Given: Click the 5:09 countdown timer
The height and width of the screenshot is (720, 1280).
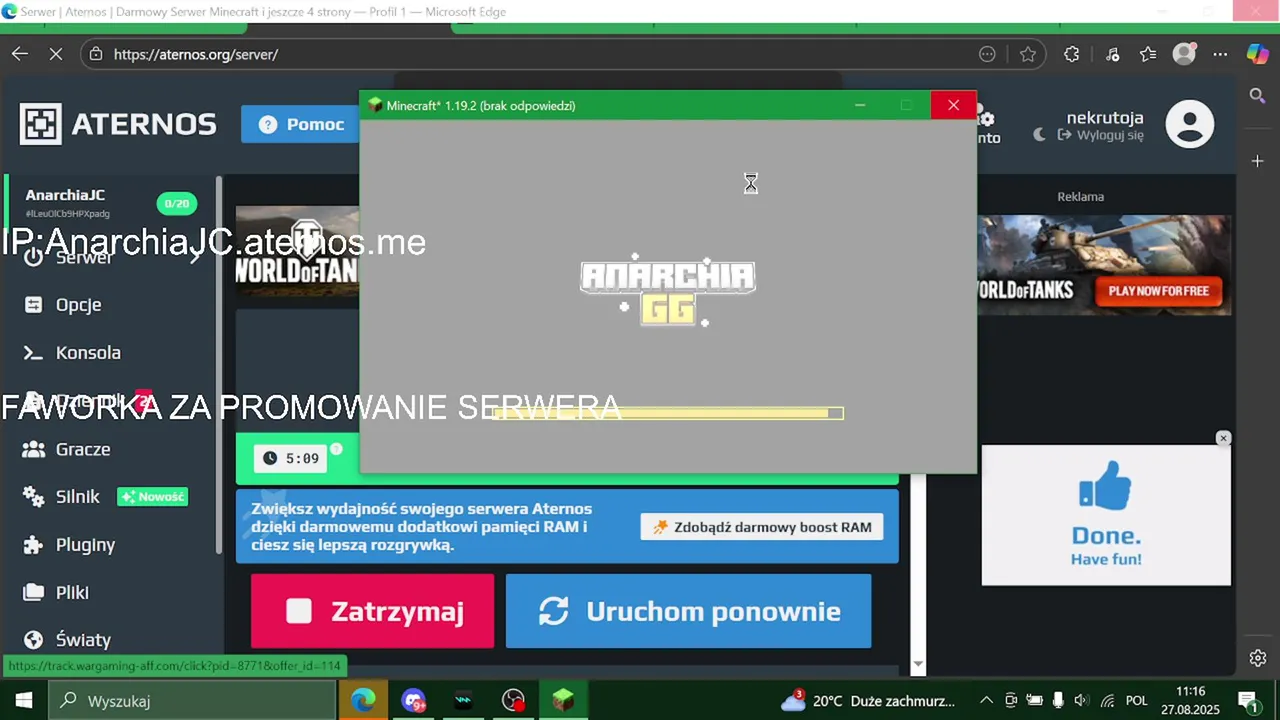Looking at the screenshot, I should click(292, 459).
